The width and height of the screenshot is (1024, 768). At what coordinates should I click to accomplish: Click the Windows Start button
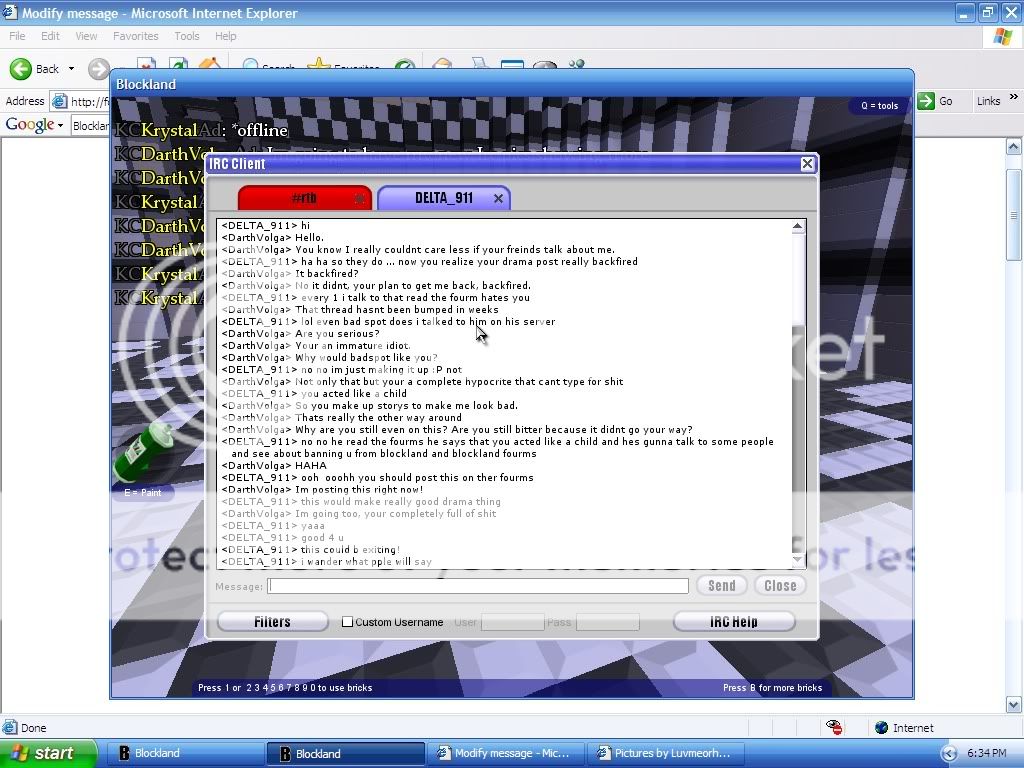(x=48, y=753)
